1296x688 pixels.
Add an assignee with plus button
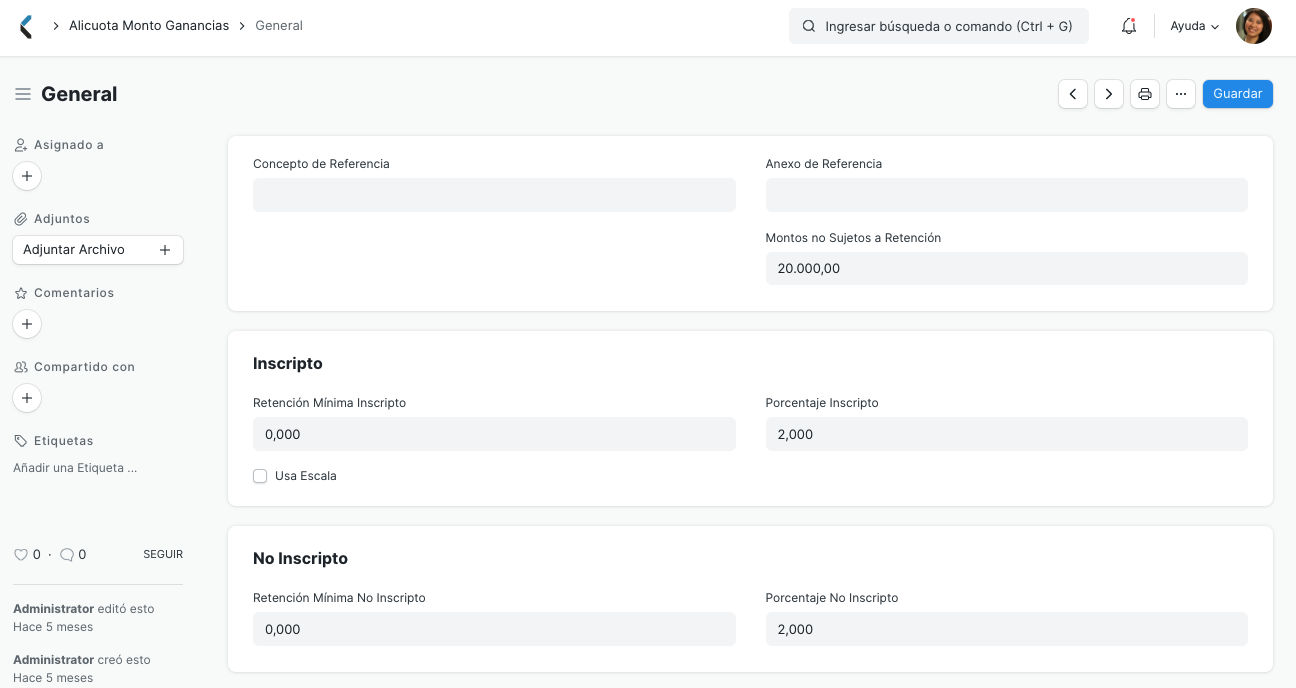(27, 176)
